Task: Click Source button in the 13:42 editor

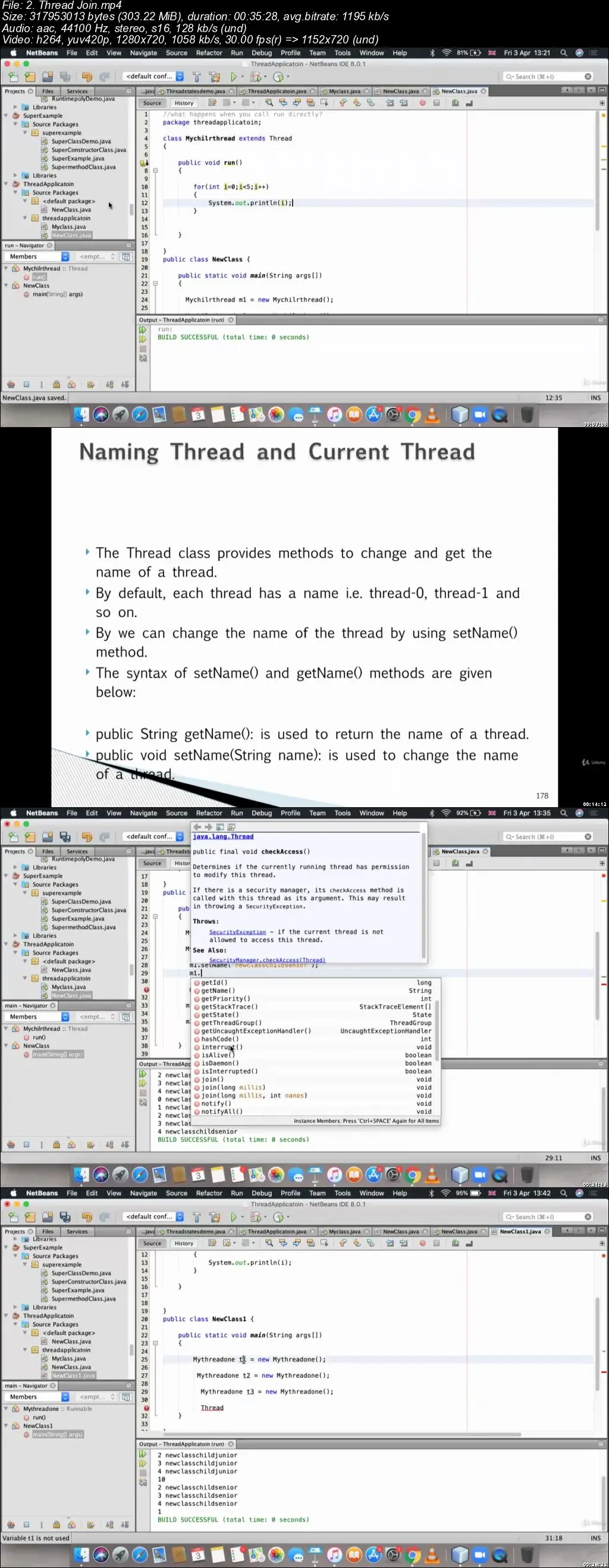Action: pyautogui.click(x=152, y=1244)
